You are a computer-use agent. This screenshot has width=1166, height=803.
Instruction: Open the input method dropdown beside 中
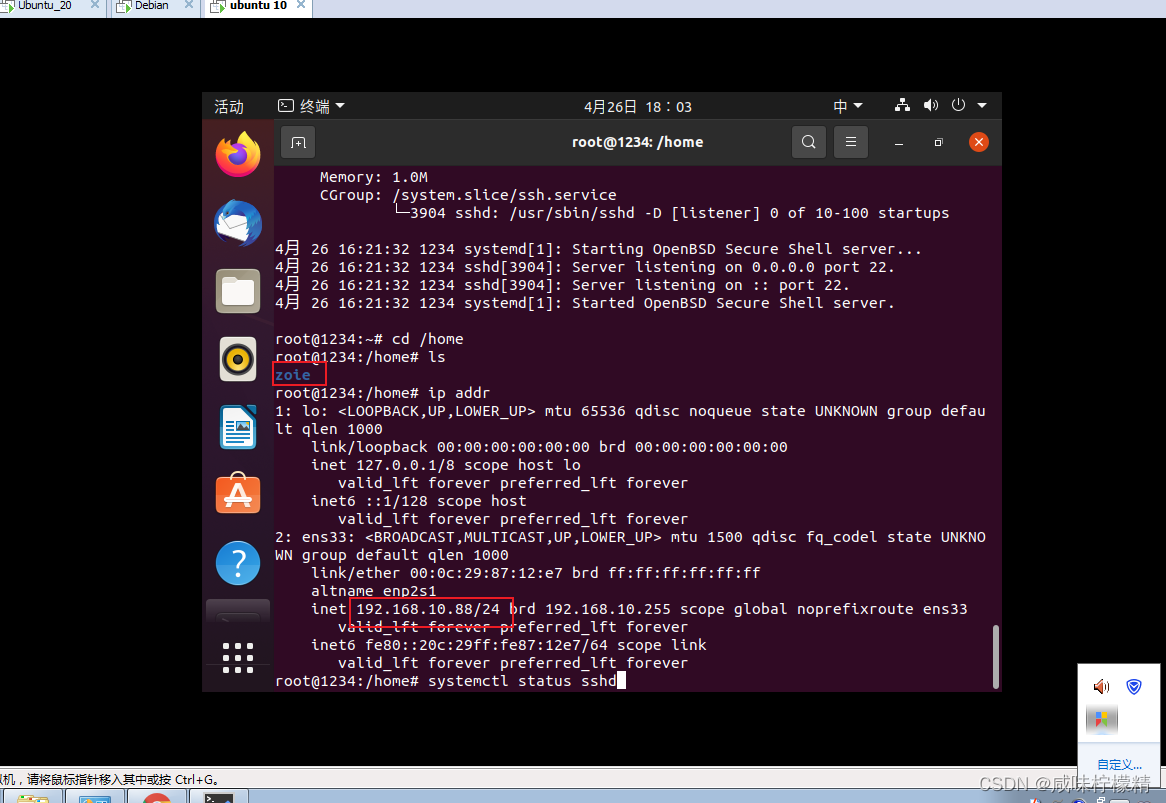858,105
